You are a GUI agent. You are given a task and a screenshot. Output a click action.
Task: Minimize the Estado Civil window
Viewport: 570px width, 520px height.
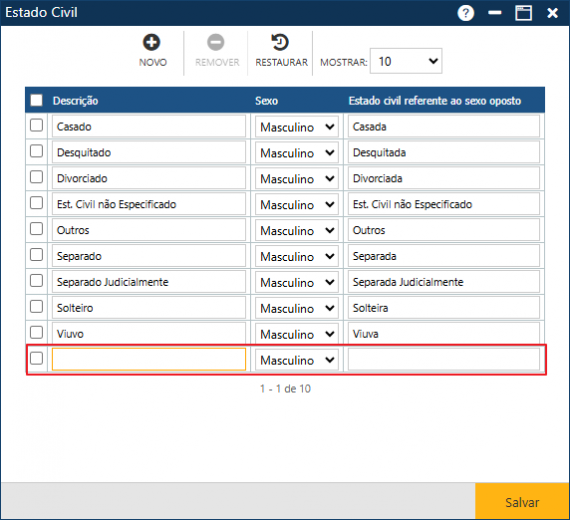pyautogui.click(x=495, y=13)
